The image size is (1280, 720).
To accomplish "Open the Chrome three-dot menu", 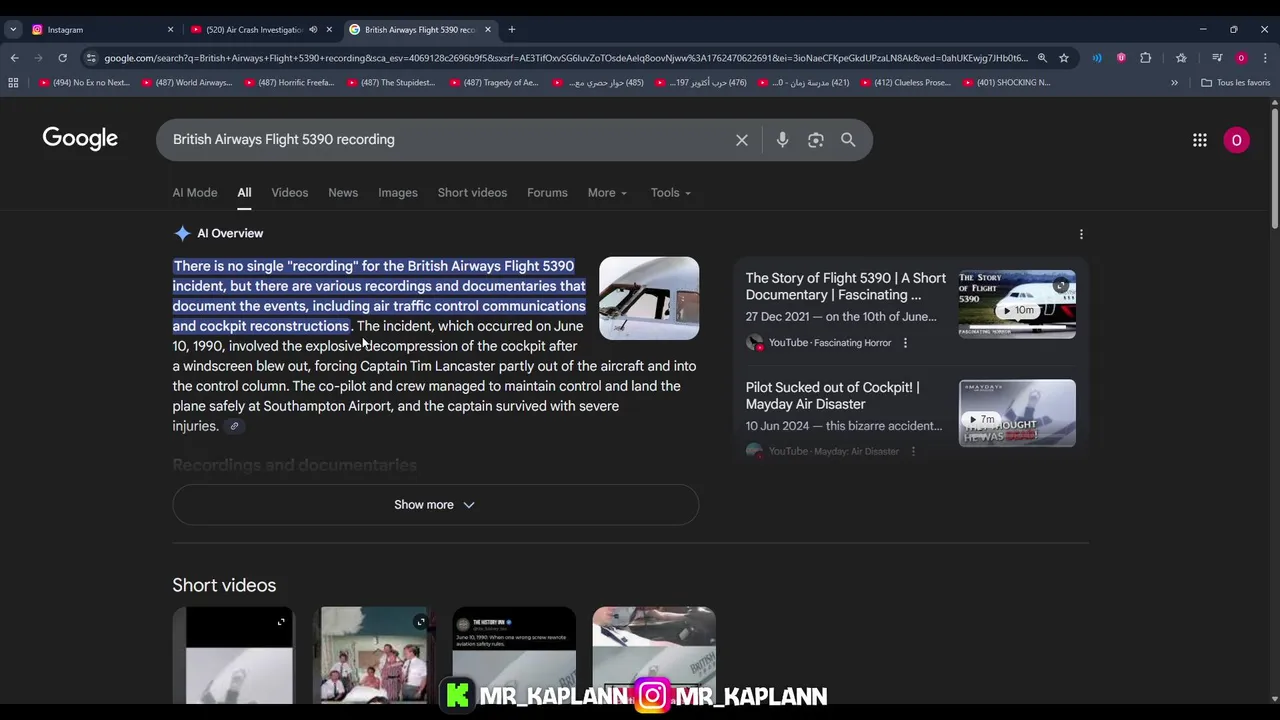I will [x=1265, y=58].
